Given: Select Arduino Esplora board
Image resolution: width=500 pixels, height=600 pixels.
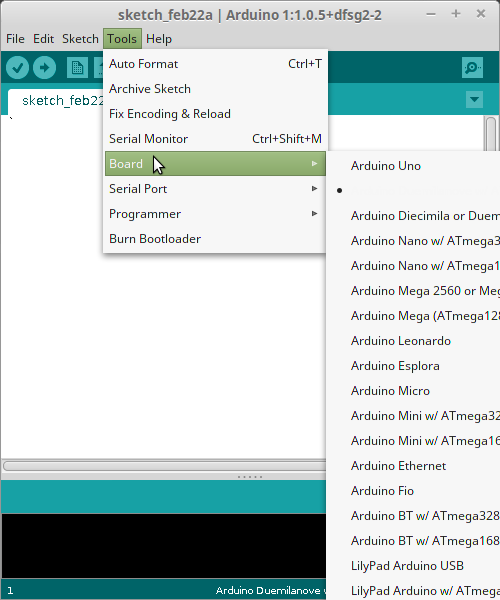Looking at the screenshot, I should pyautogui.click(x=414, y=366).
